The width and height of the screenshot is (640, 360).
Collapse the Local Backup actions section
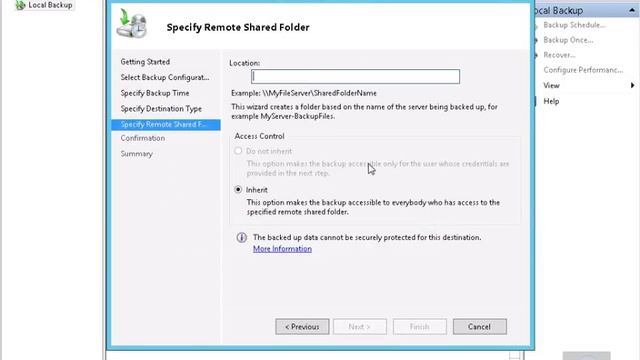point(632,10)
